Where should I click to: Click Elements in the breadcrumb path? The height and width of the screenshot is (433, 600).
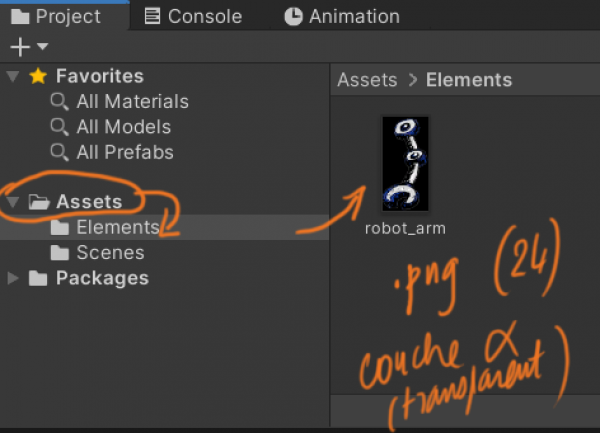tap(468, 80)
